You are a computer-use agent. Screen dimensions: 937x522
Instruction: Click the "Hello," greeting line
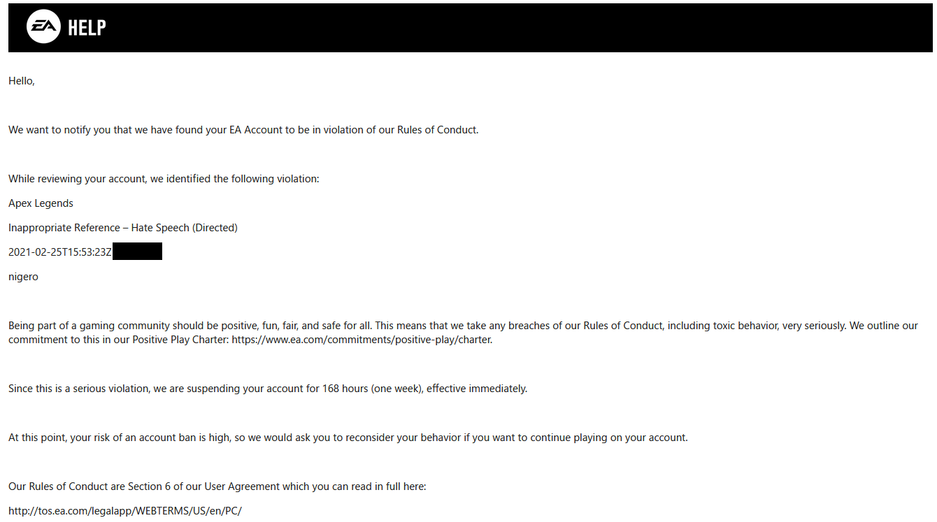[22, 81]
